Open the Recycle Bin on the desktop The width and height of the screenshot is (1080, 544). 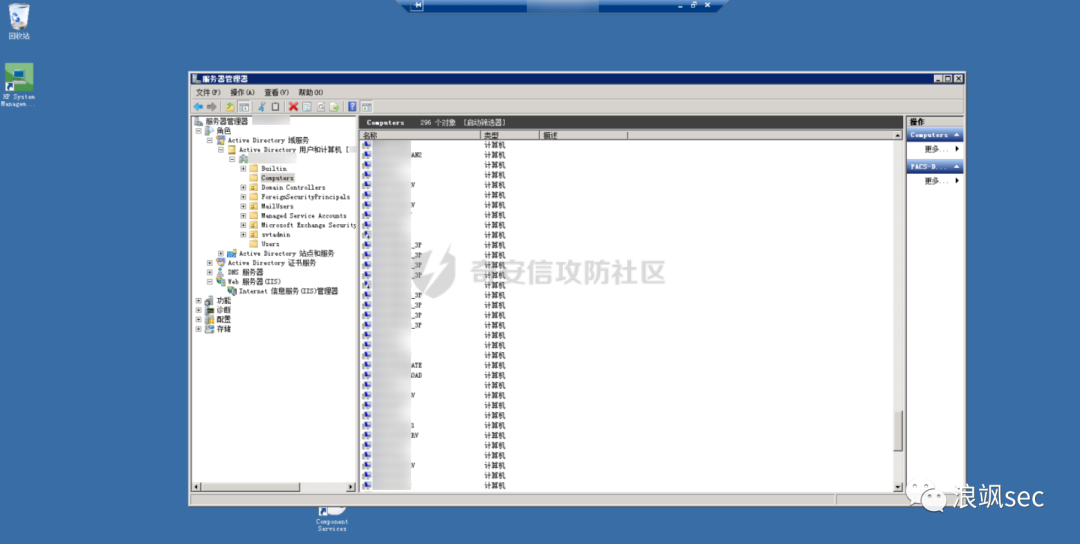19,21
